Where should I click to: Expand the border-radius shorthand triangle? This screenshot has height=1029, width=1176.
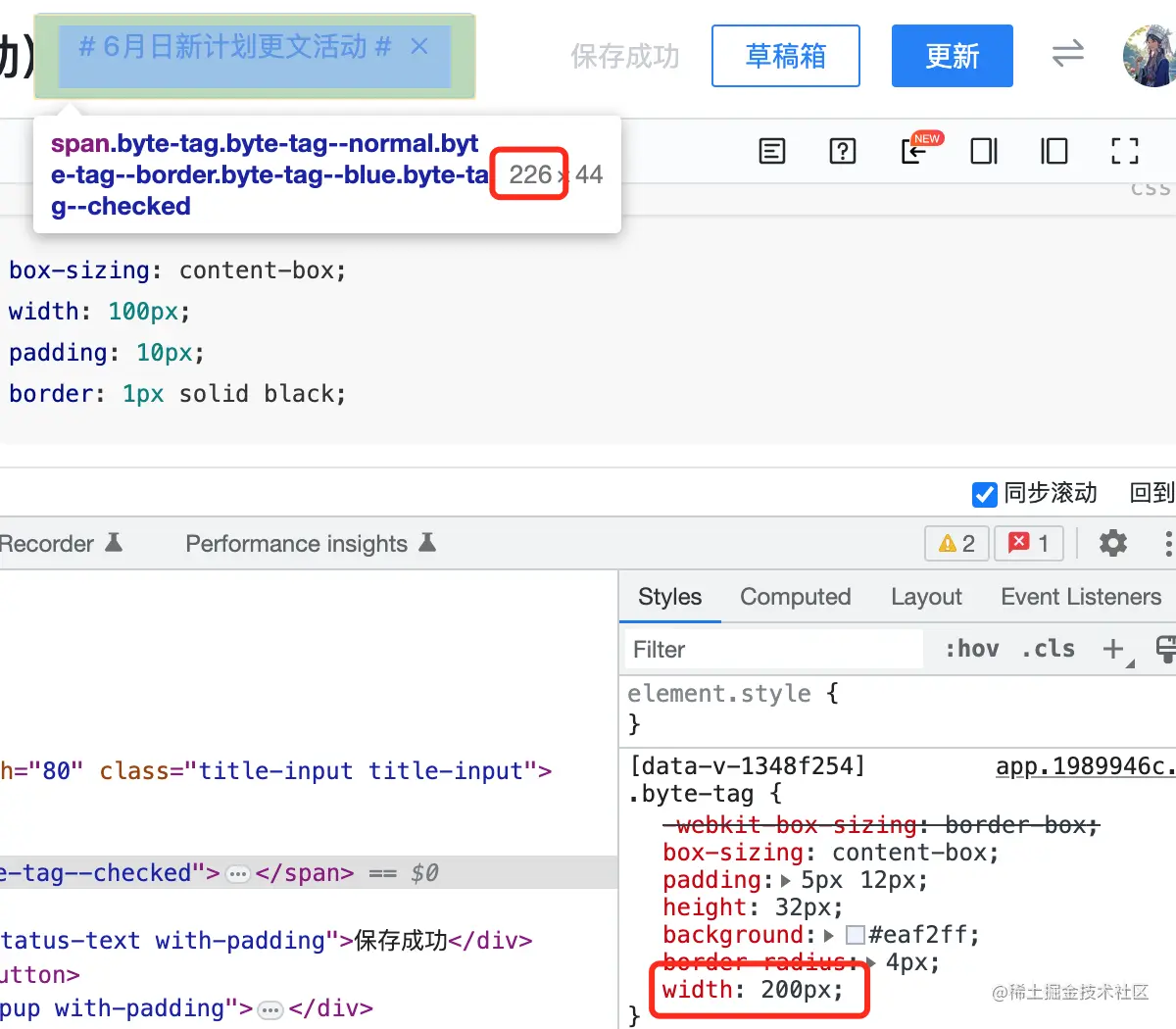[x=870, y=963]
